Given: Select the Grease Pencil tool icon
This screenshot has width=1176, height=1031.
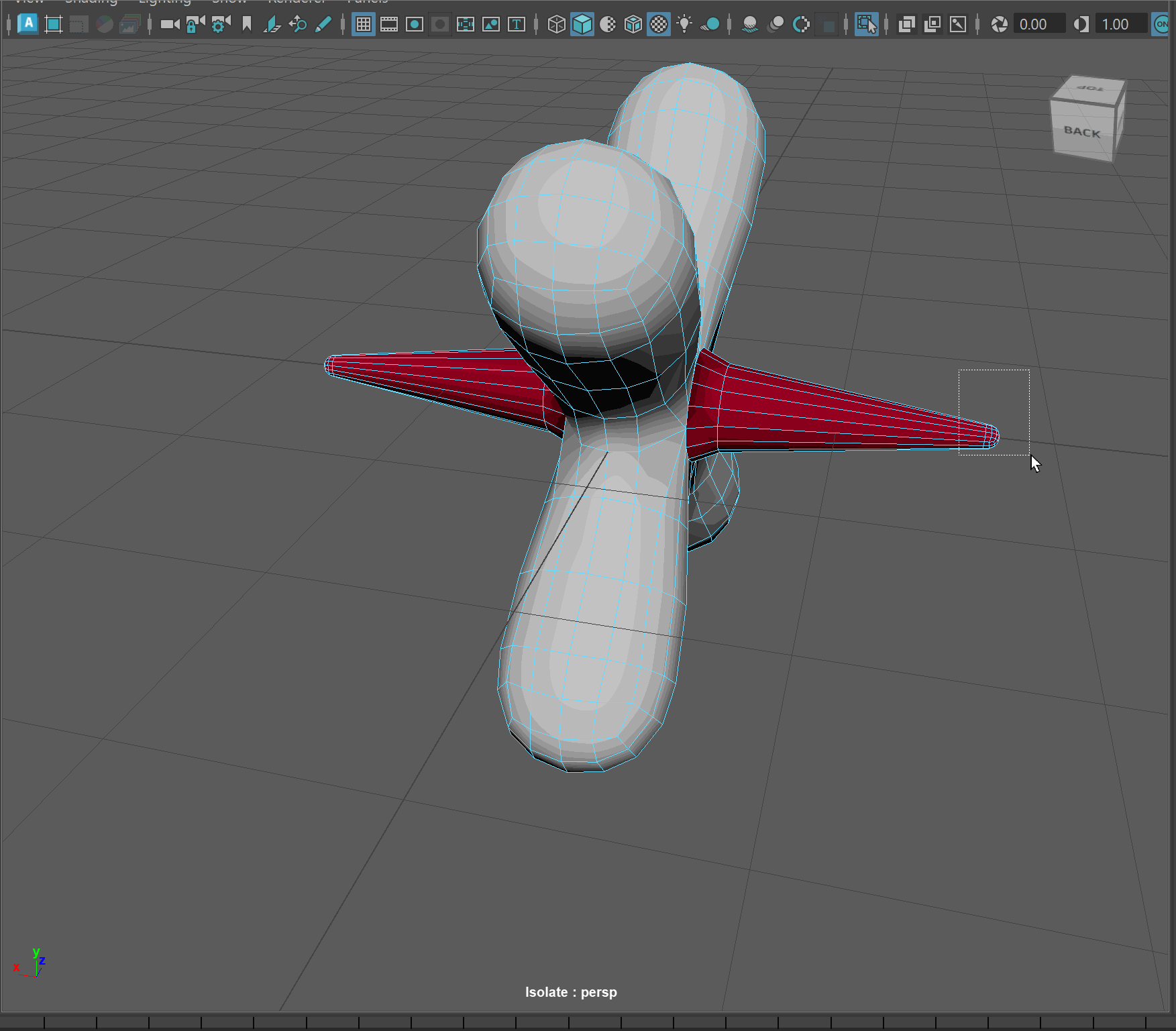Looking at the screenshot, I should coord(323,25).
